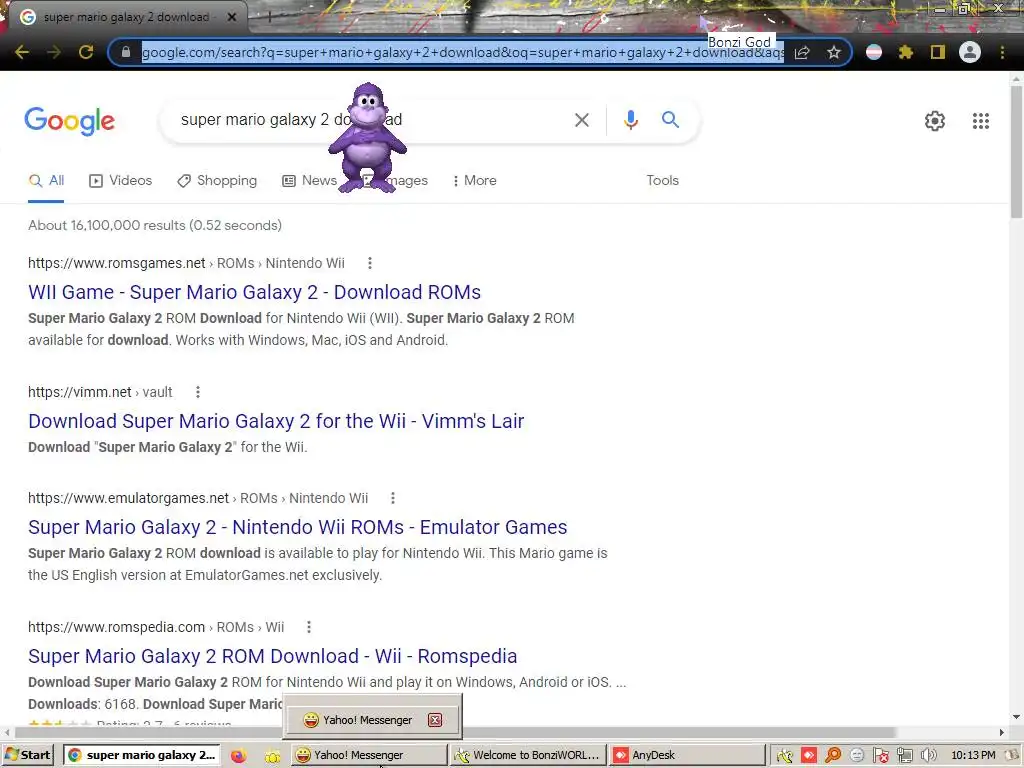Click the romspedia.com breadcrumb URL
The width and height of the screenshot is (1024, 768).
(156, 627)
